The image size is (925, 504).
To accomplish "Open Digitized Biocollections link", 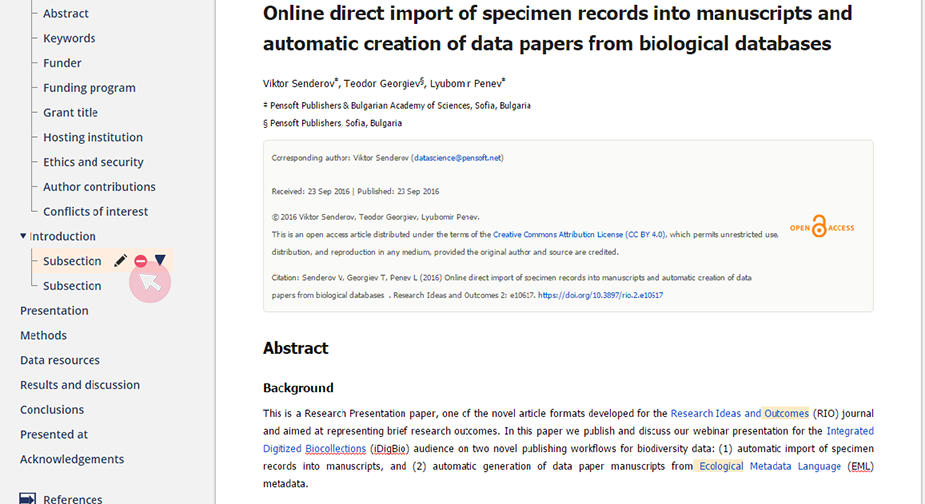I will (x=314, y=449).
